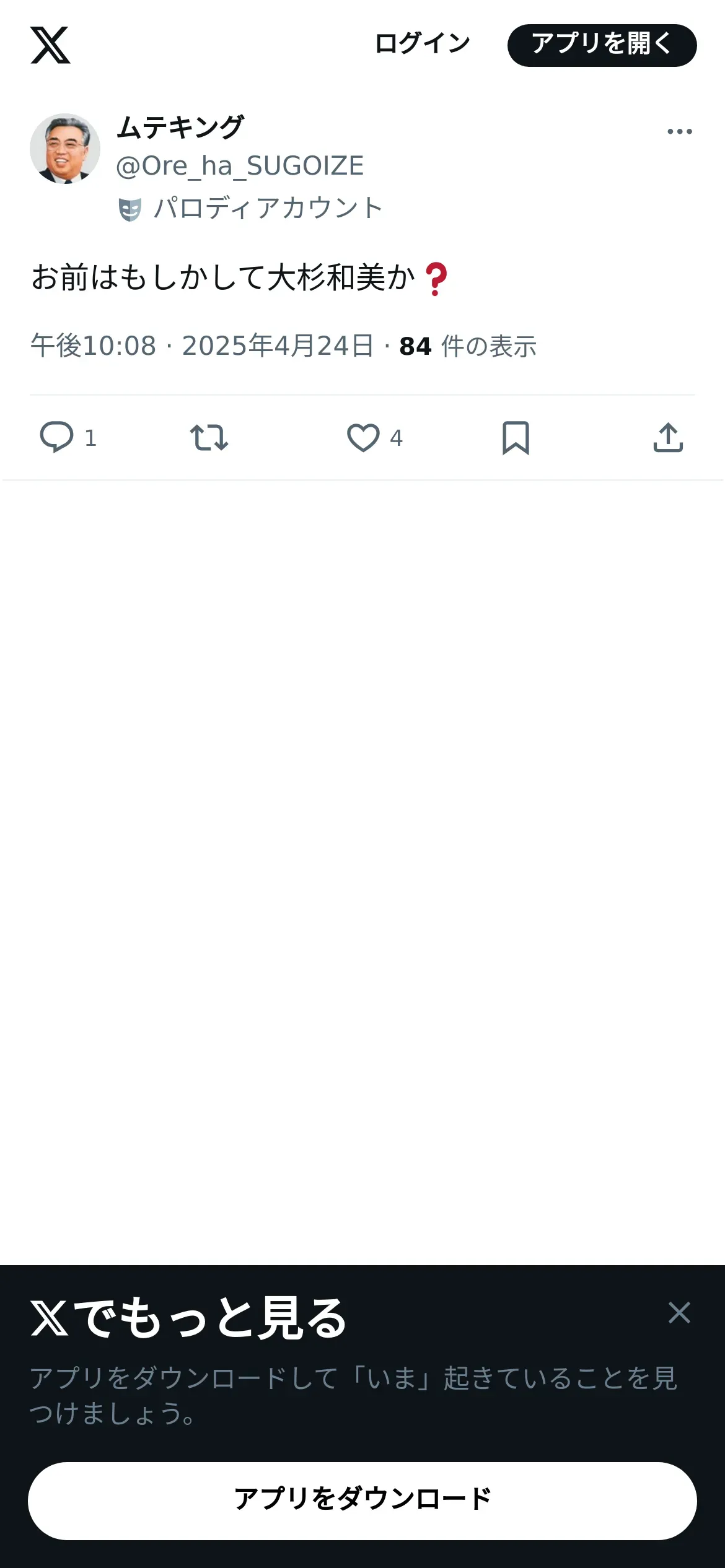This screenshot has height=1568, width=725.
Task: Click the ムテキング profile avatar
Action: tap(65, 149)
